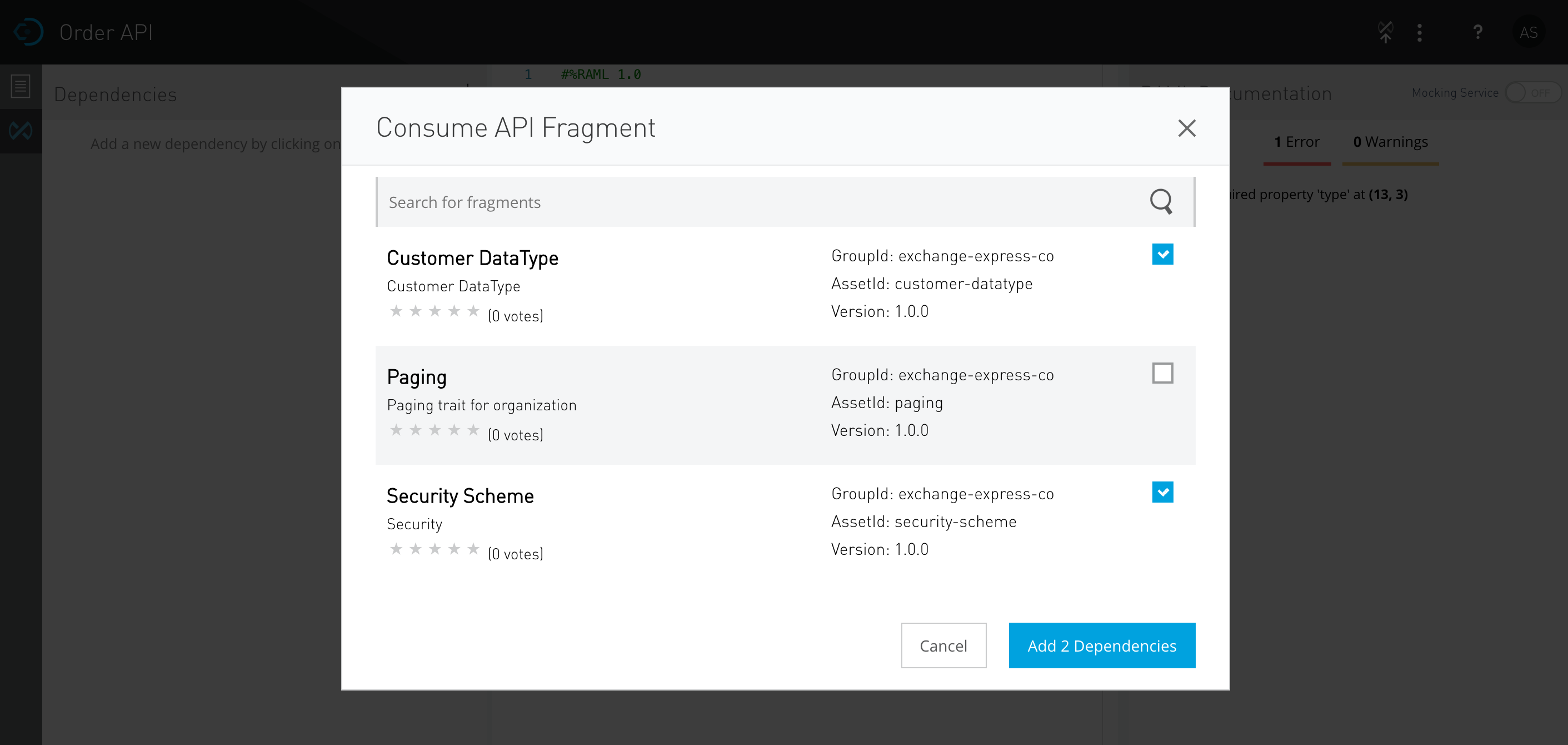Uncheck the Customer DataType checkbox

1162,254
